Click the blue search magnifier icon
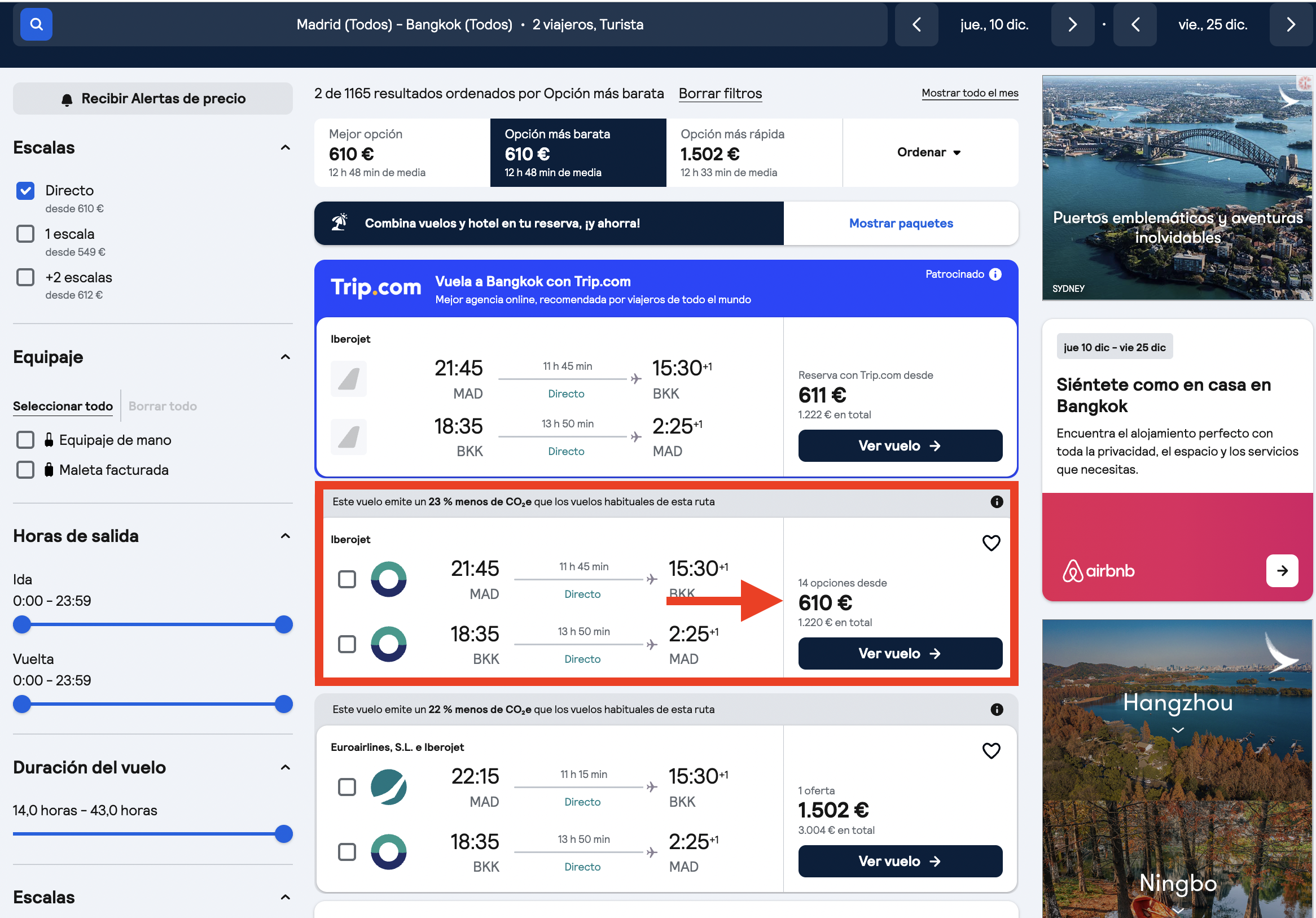Screen dimensions: 1316x918 click(36, 24)
